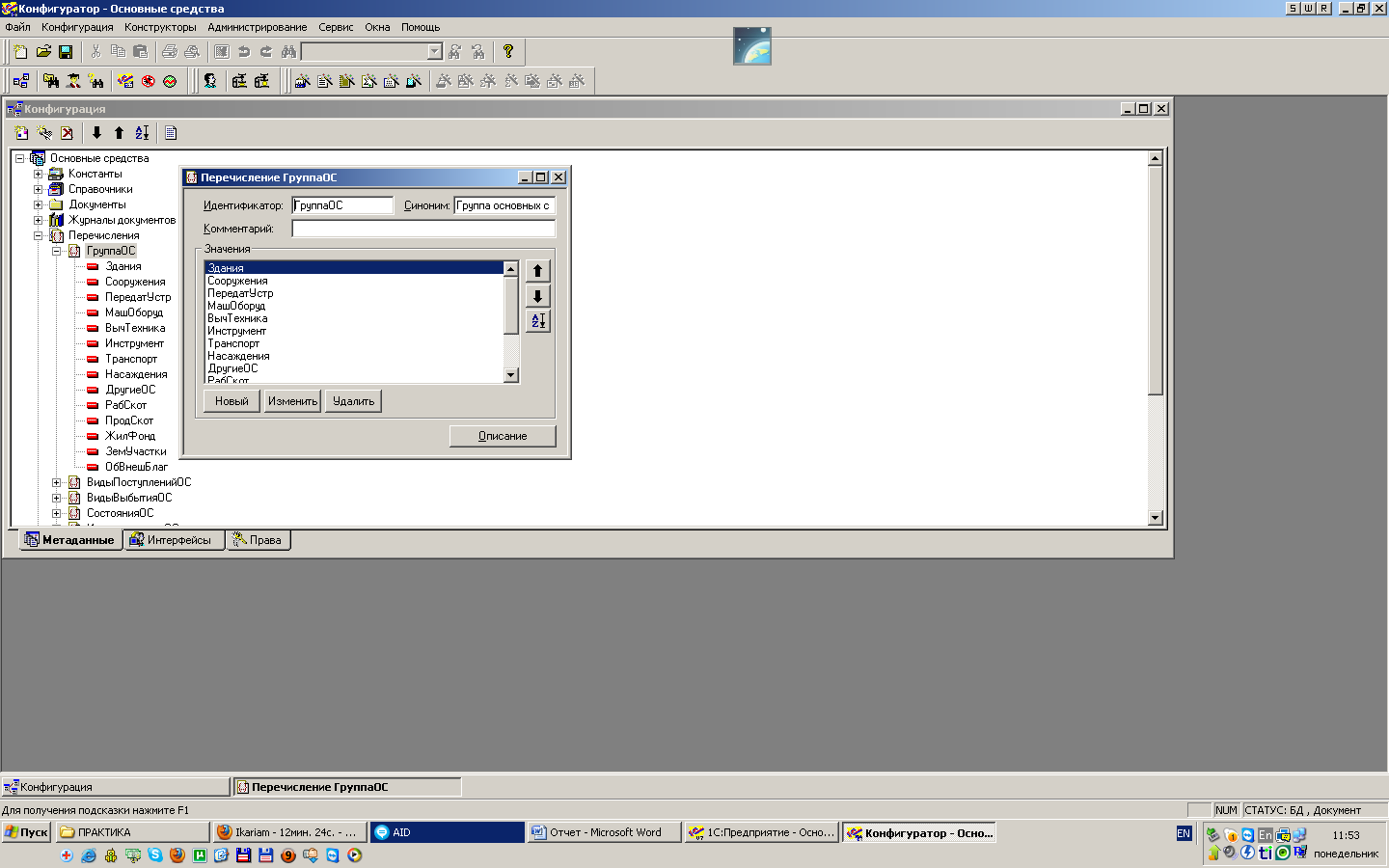1389x868 pixels.
Task: Expand the Справочники tree node
Action: (x=38, y=189)
